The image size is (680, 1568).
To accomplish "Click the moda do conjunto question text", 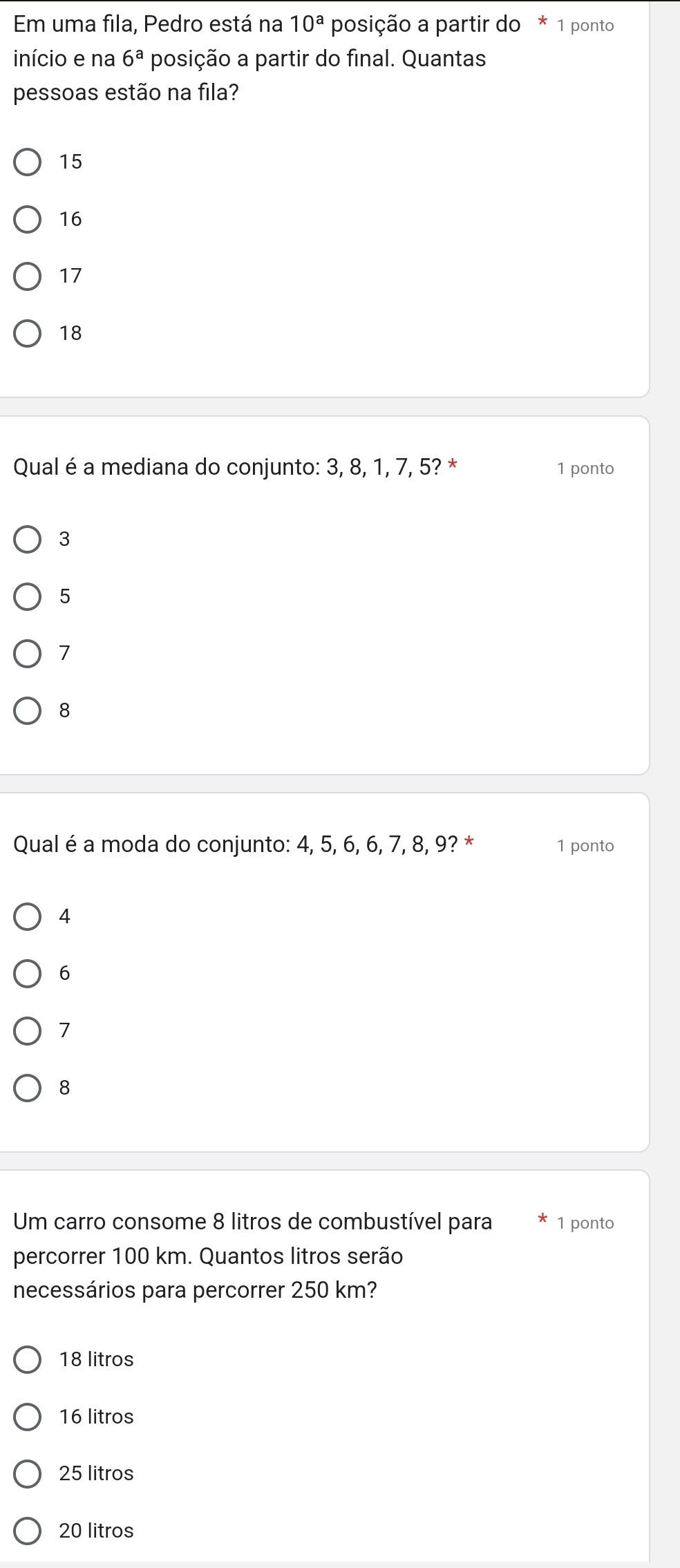I will [236, 844].
